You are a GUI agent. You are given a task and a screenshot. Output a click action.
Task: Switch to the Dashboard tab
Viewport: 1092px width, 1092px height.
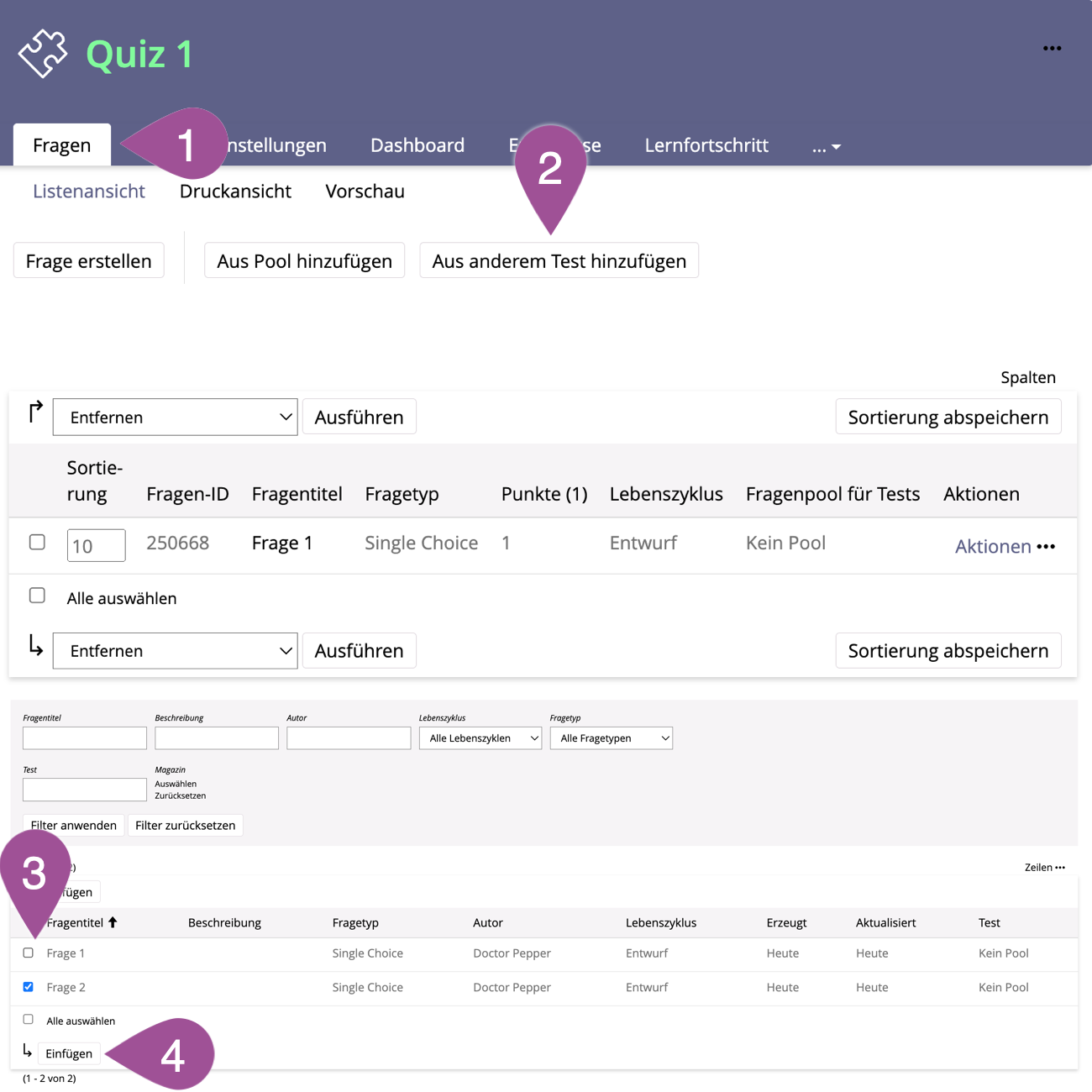[x=417, y=145]
